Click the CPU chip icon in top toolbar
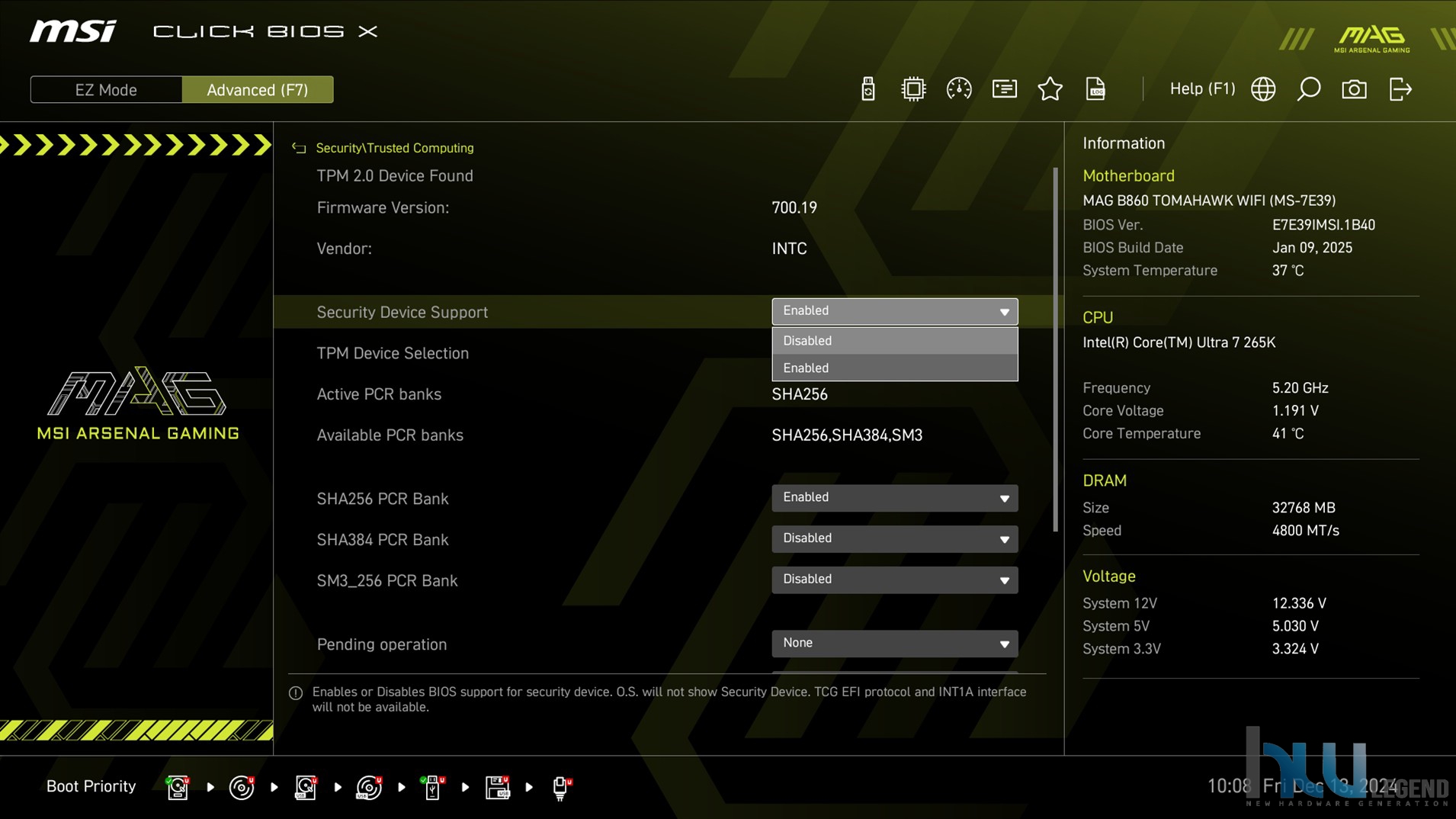The image size is (1456, 819). click(x=913, y=89)
